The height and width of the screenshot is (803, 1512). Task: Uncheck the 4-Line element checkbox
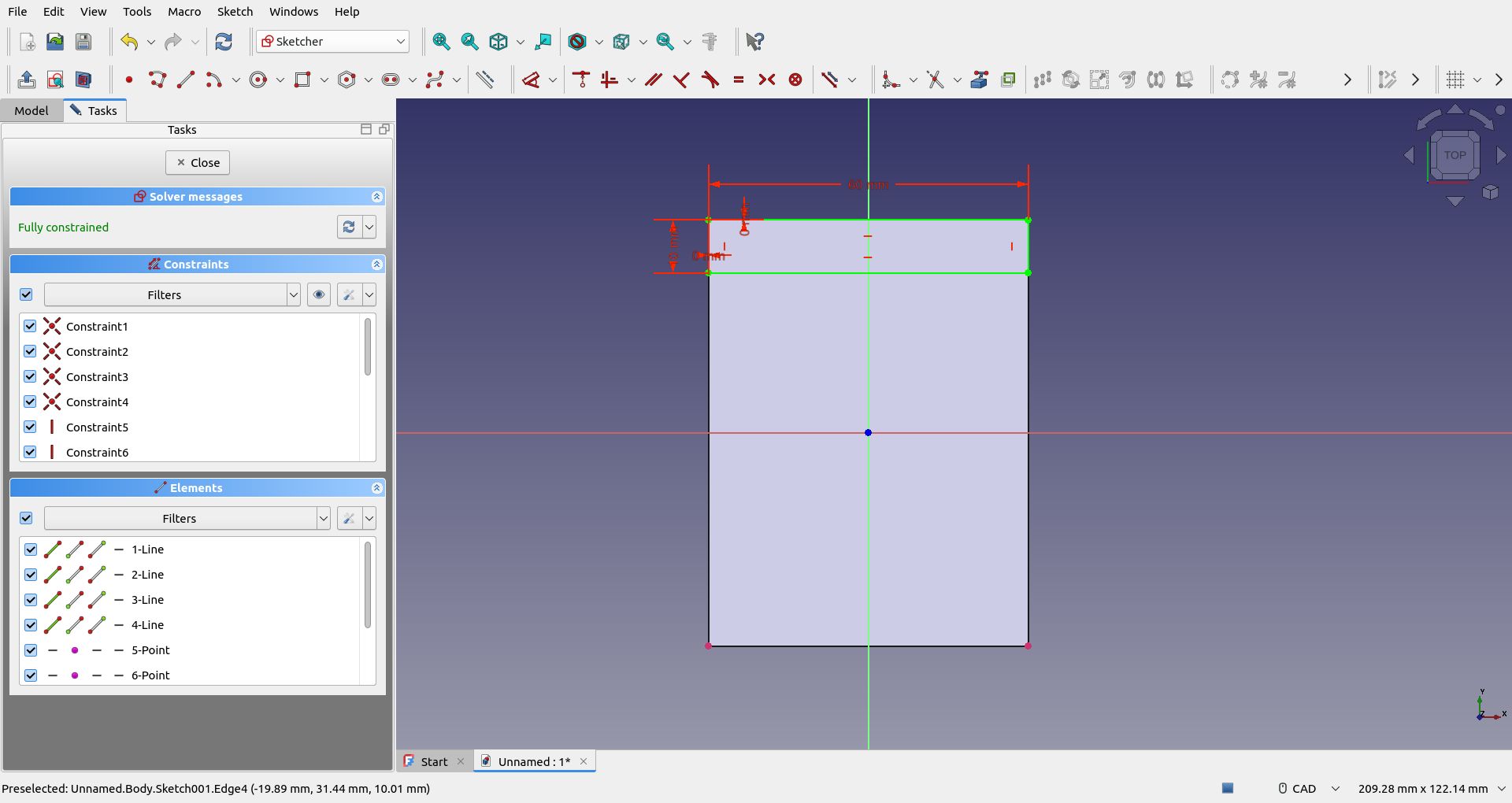[x=31, y=625]
